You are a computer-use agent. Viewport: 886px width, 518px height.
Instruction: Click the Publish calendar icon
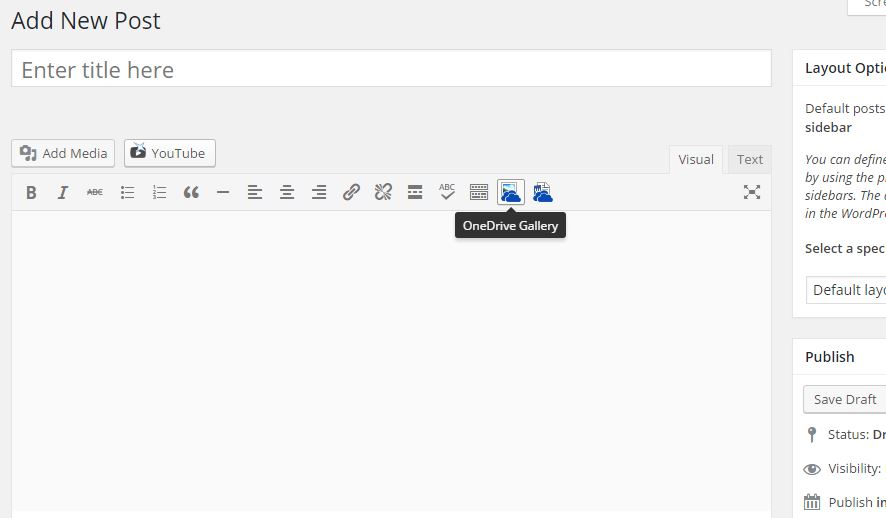coord(812,502)
